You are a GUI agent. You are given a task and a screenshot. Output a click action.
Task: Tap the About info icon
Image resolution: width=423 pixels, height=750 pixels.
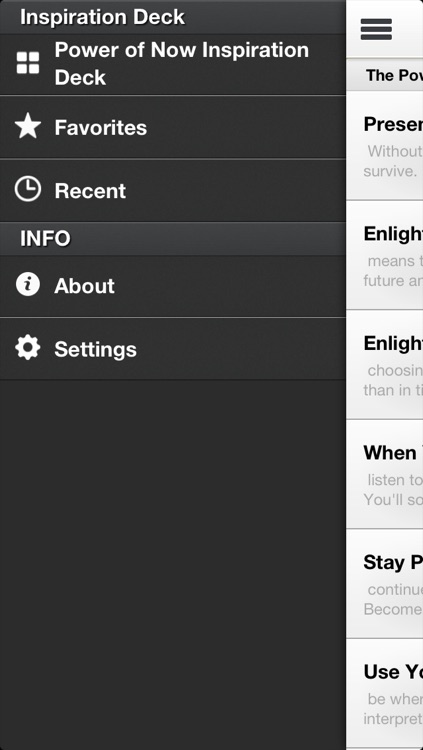click(28, 284)
